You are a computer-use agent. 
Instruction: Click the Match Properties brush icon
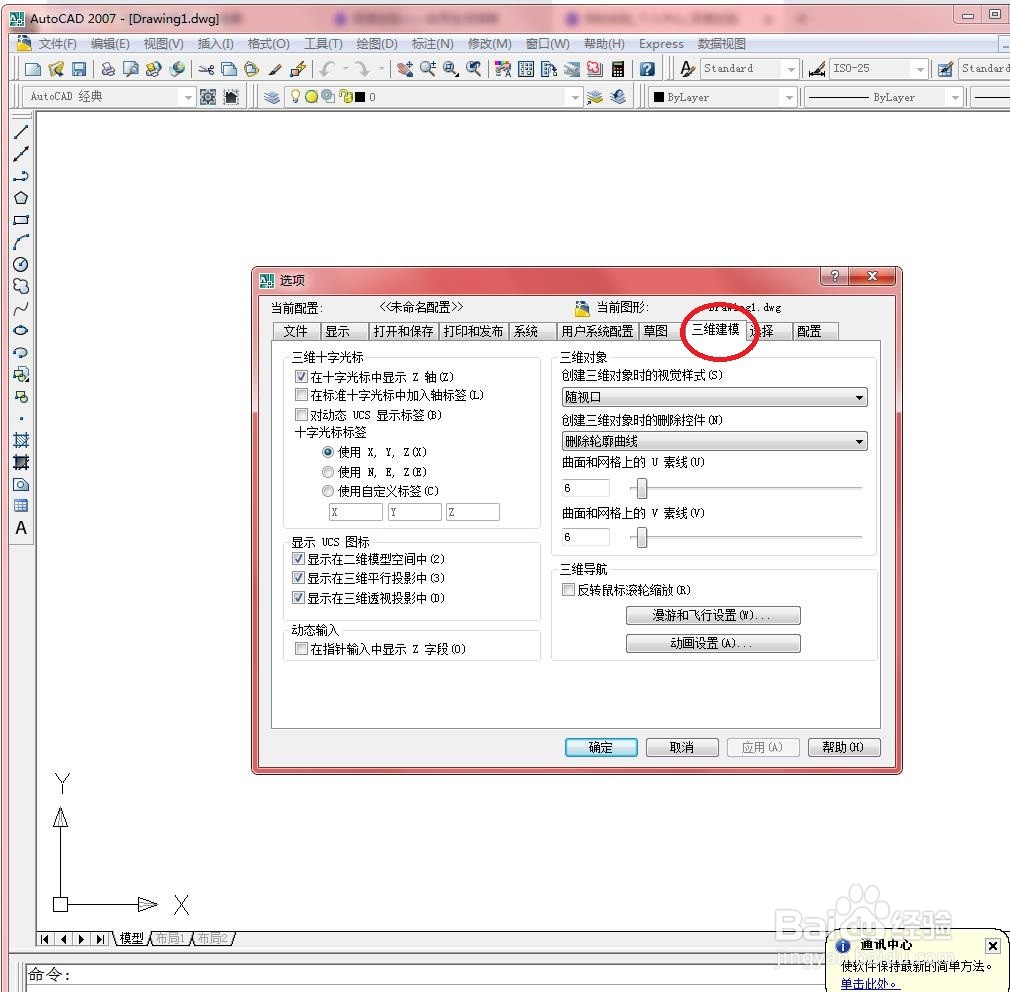pyautogui.click(x=275, y=69)
